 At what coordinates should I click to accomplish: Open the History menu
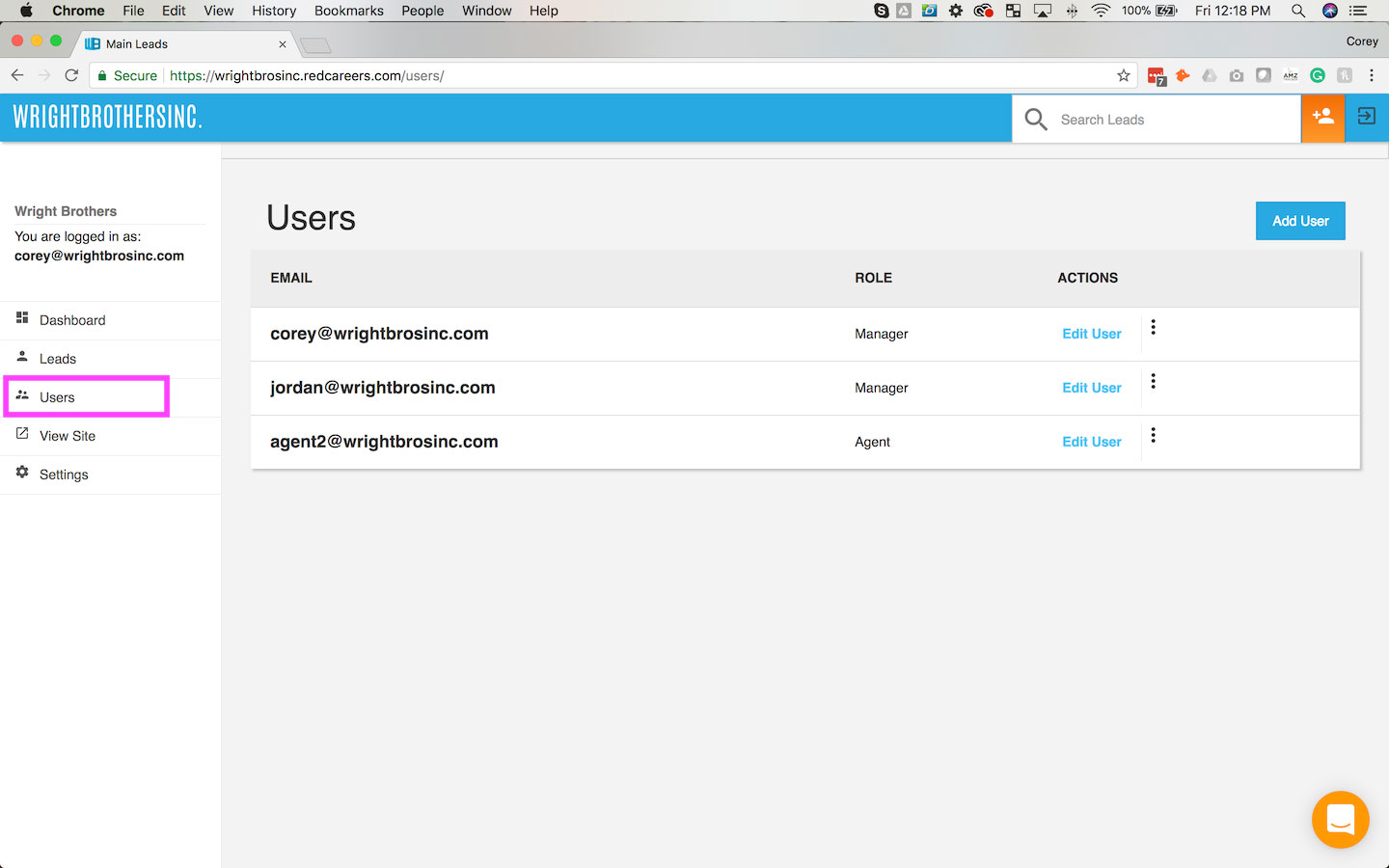pos(274,11)
